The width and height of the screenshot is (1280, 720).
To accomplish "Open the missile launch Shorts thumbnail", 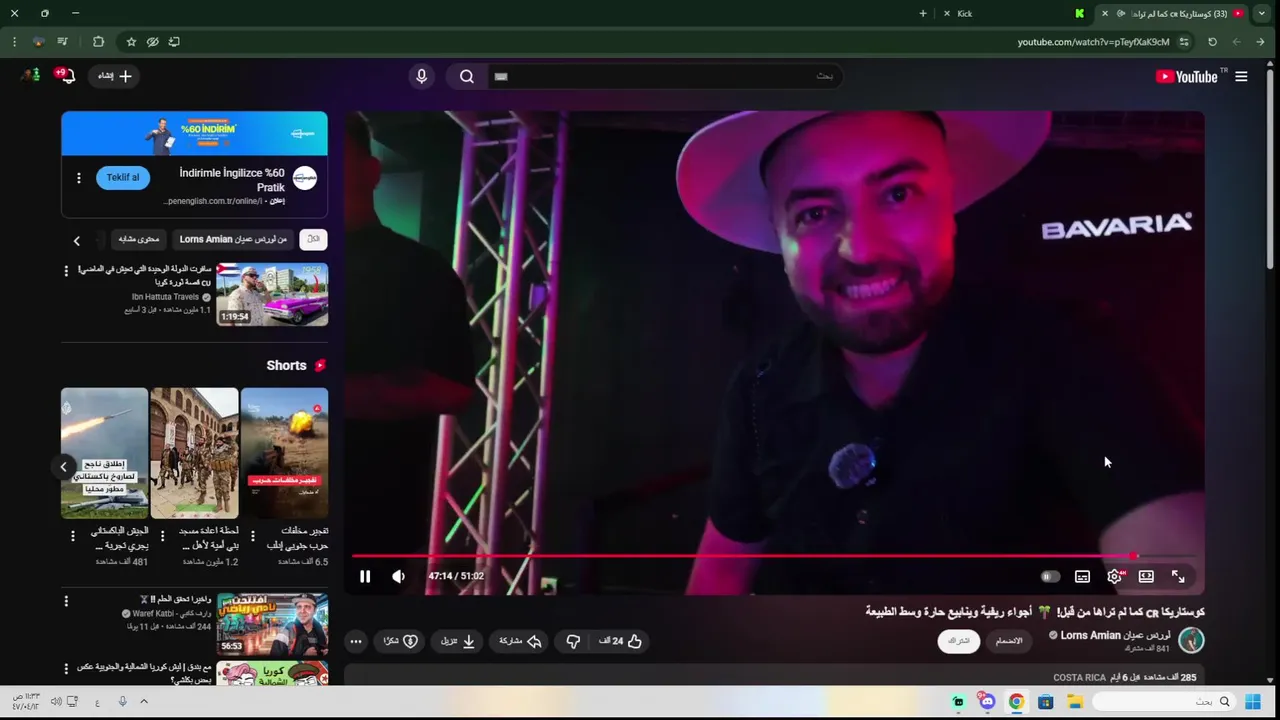I will (x=104, y=453).
